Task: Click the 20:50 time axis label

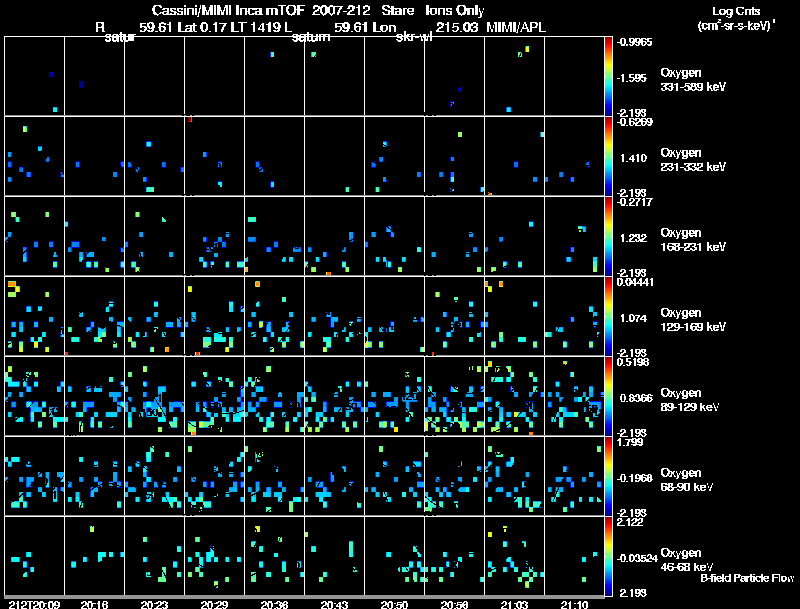Action: click(x=394, y=604)
